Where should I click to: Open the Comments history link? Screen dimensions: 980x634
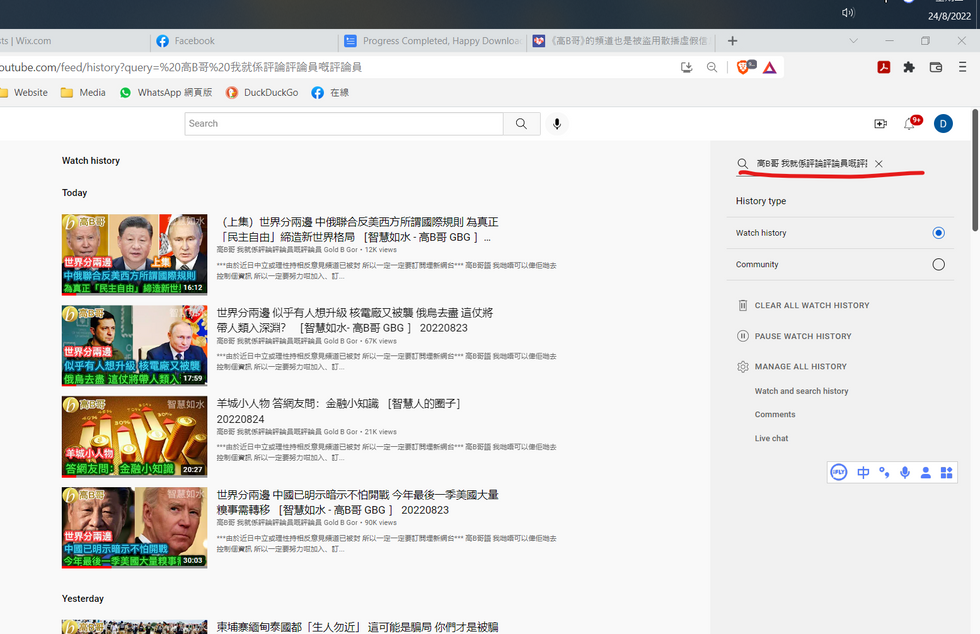(775, 415)
